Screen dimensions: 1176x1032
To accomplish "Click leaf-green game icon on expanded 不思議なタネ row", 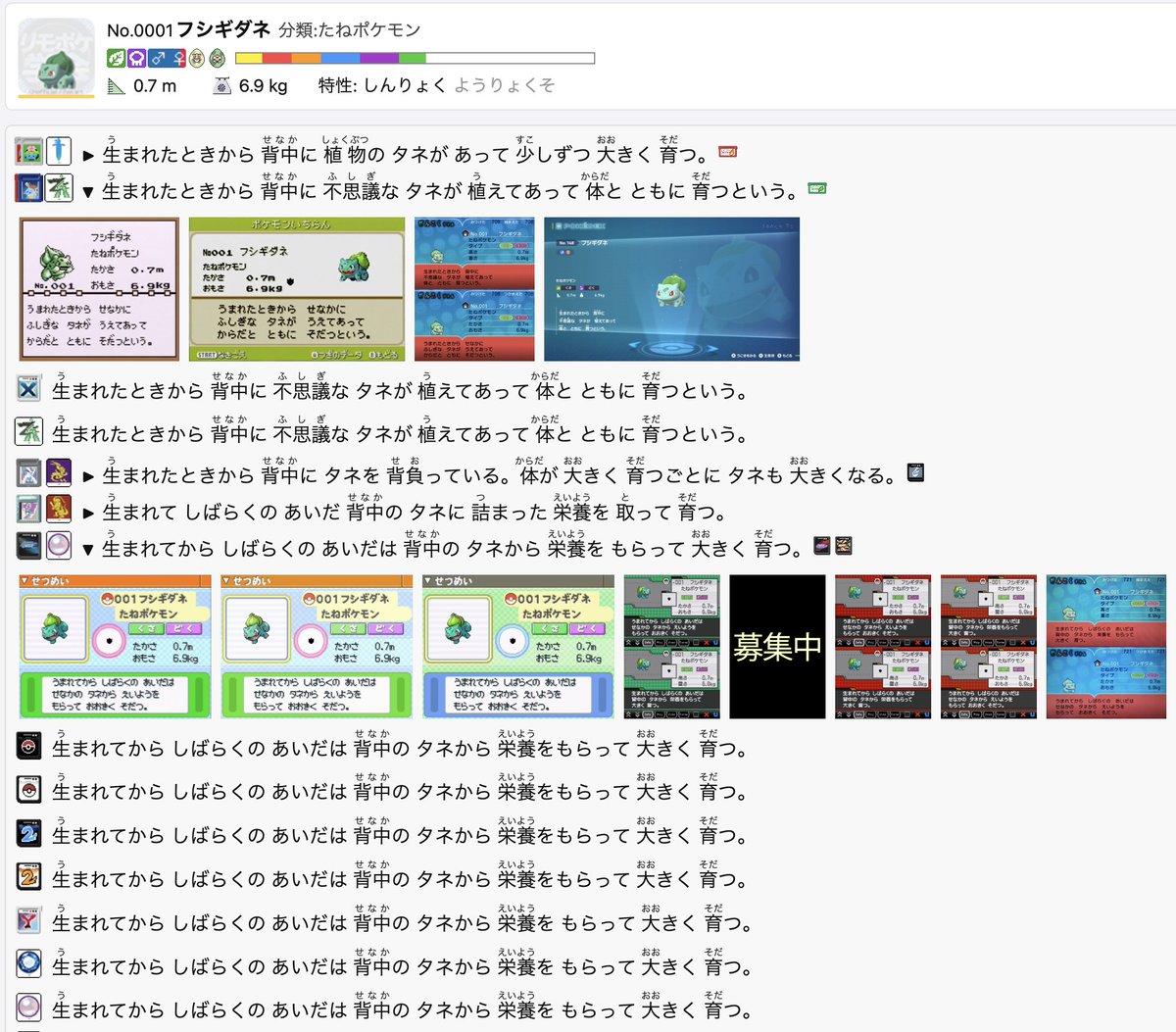I will pyautogui.click(x=59, y=187).
